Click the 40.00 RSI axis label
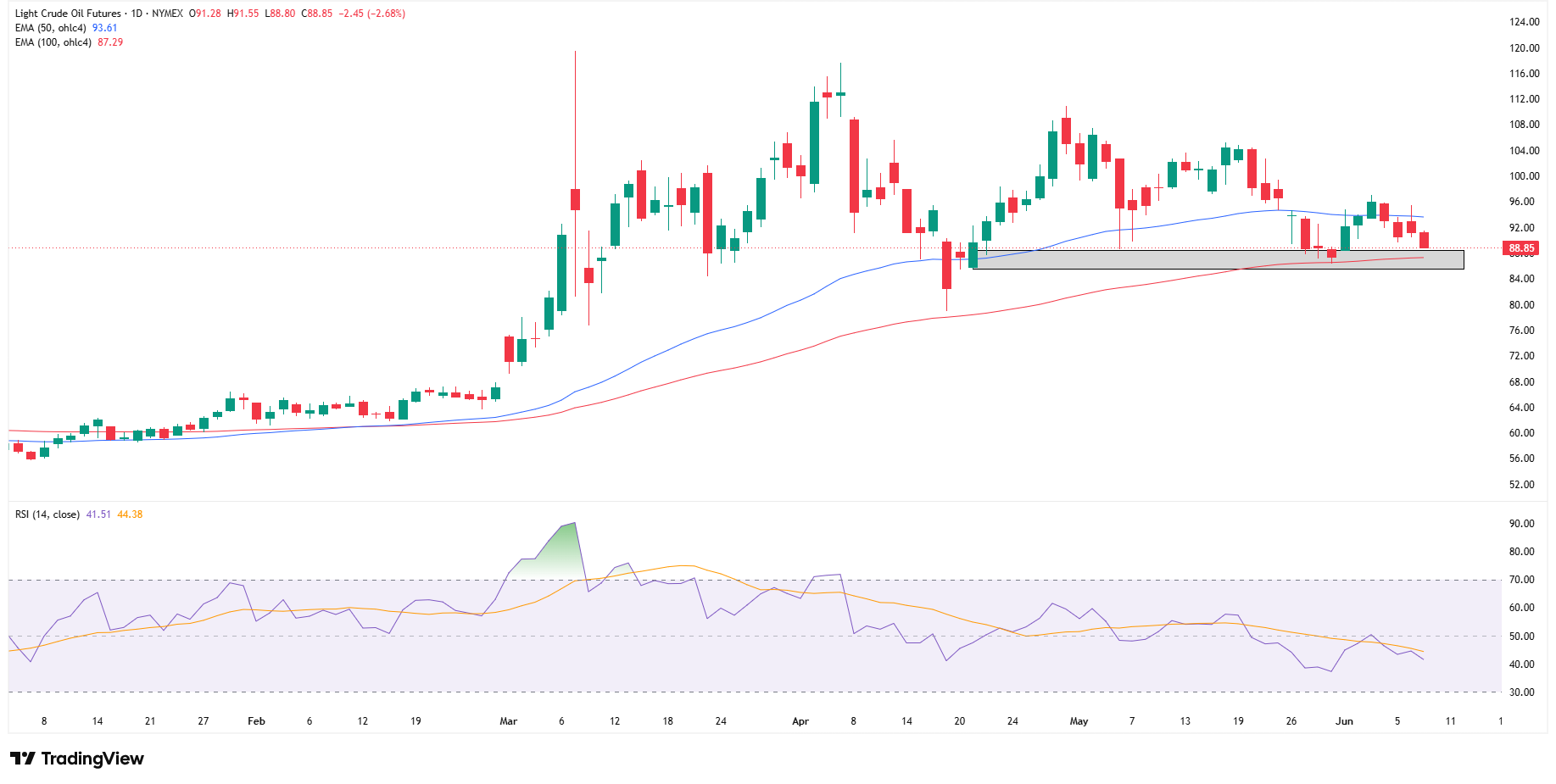1556x784 pixels. pos(1521,664)
